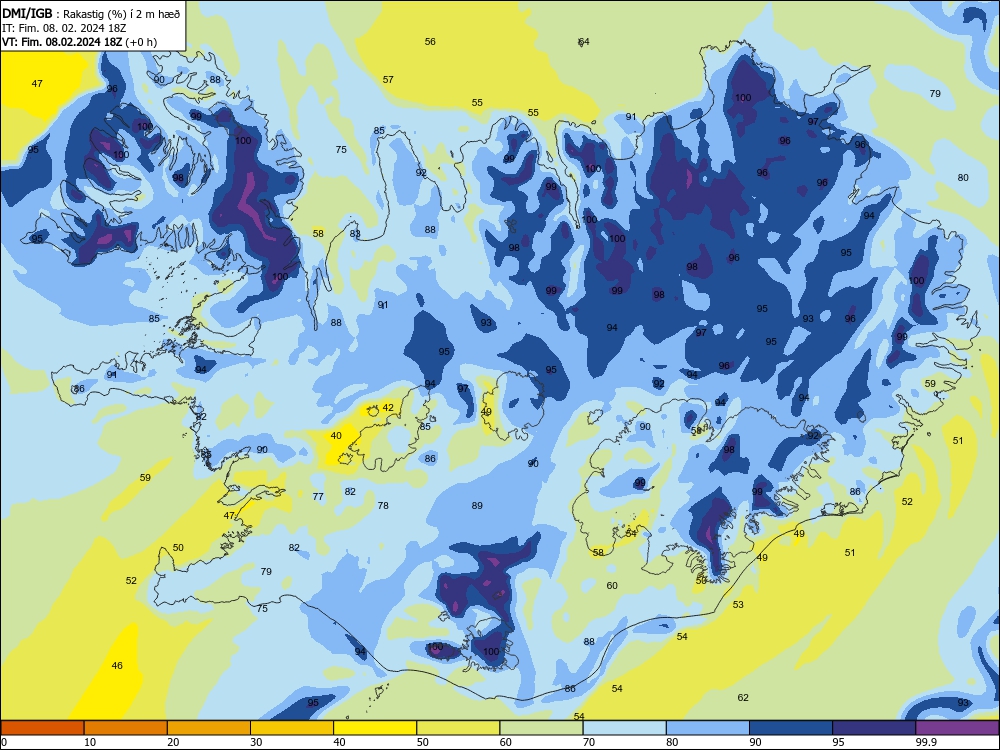The image size is (1000, 750).
Task: Click the dark orange 0–10 legend swatch
Action: 42,728
